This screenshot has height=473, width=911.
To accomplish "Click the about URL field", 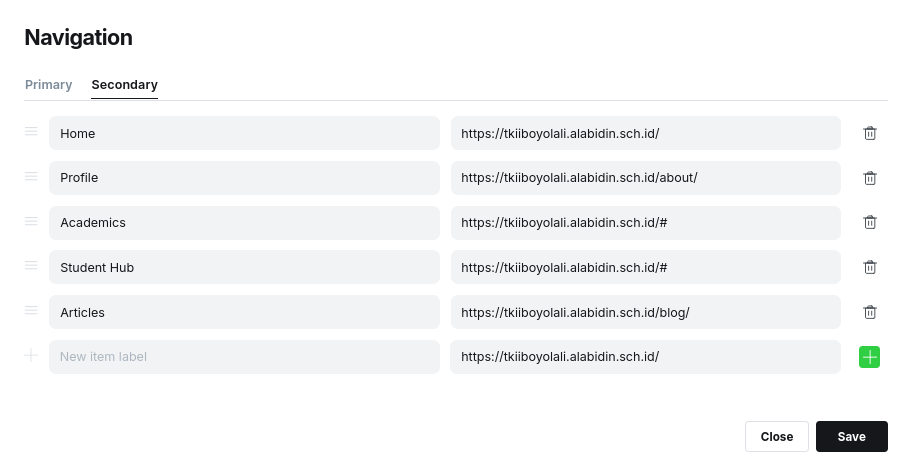I will (x=645, y=178).
